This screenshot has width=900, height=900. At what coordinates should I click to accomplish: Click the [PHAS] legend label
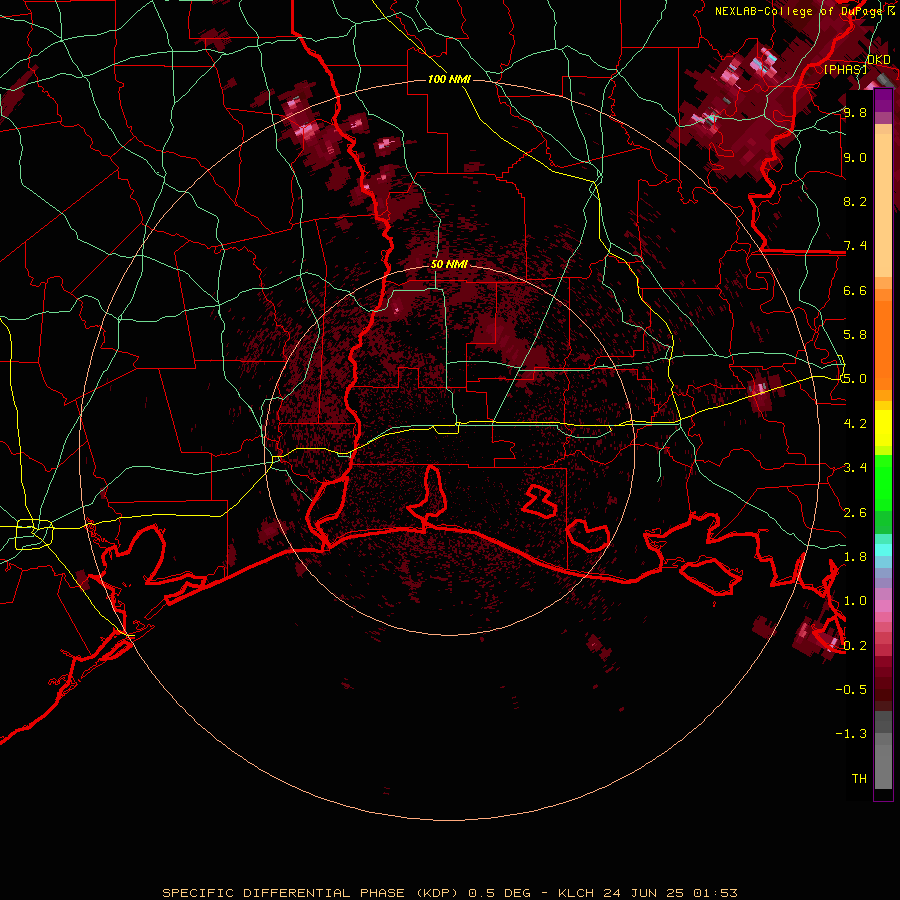[845, 69]
